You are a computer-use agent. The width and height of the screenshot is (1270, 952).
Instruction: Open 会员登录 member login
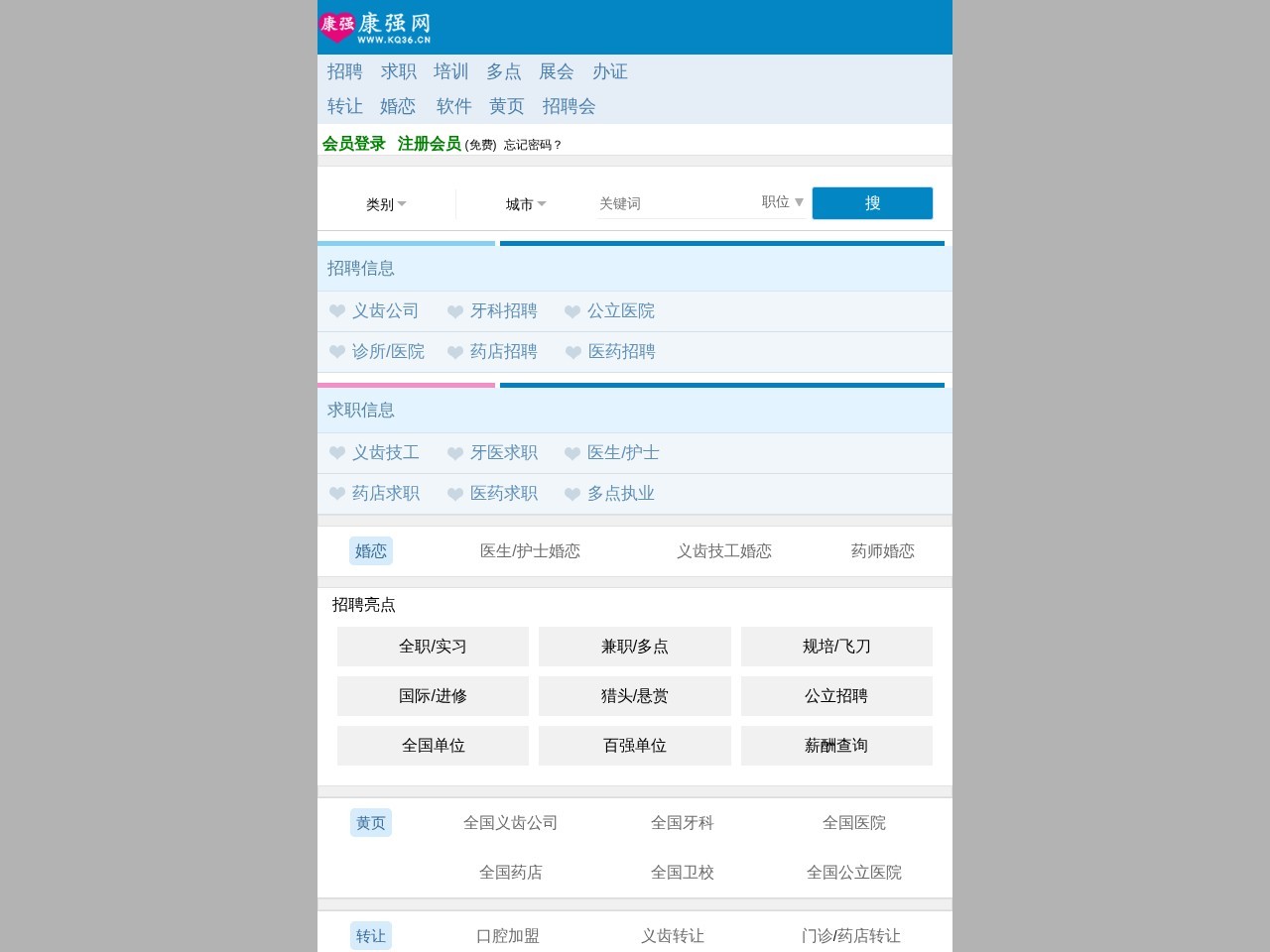353,143
